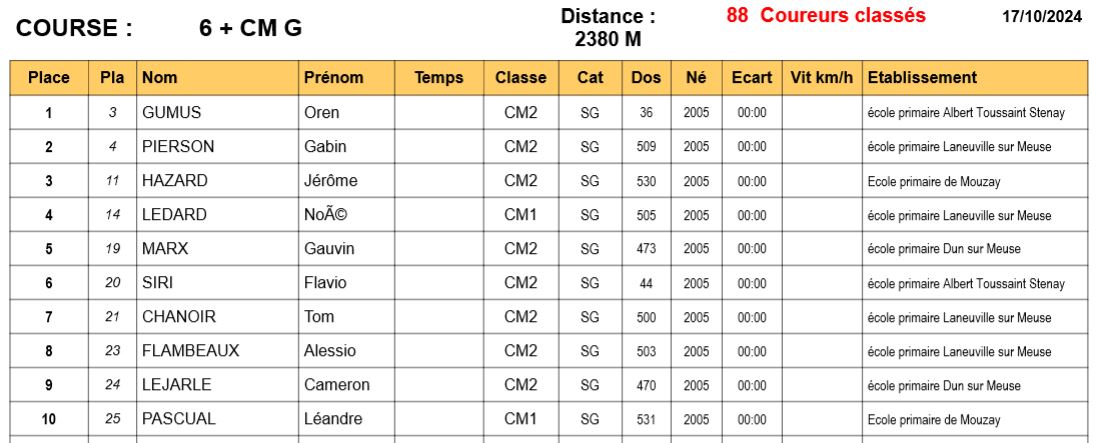Click the Temps column header
Image resolution: width=1097 pixels, height=443 pixels.
pyautogui.click(x=439, y=78)
